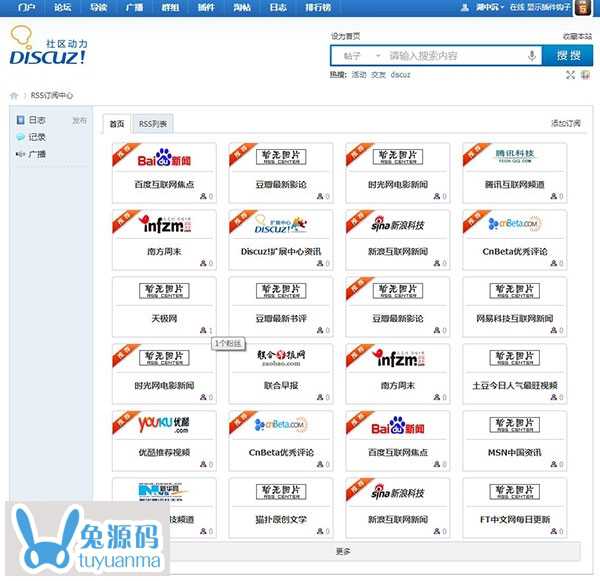
Task: Click the 设为首页 link
Action: pyautogui.click(x=345, y=36)
